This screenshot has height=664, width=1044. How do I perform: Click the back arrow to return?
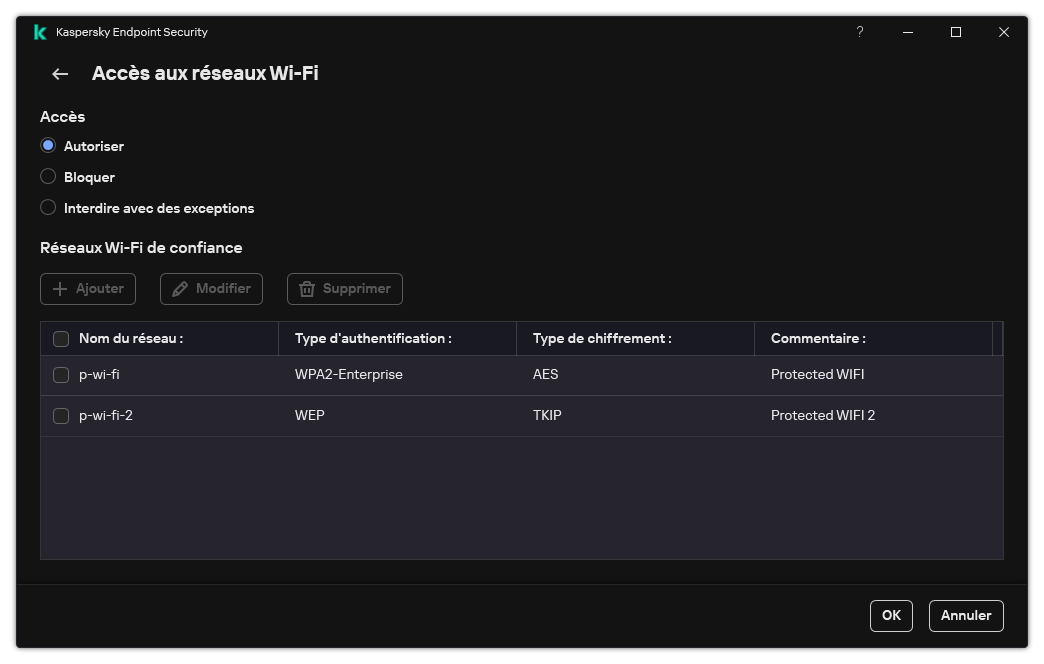tap(59, 73)
